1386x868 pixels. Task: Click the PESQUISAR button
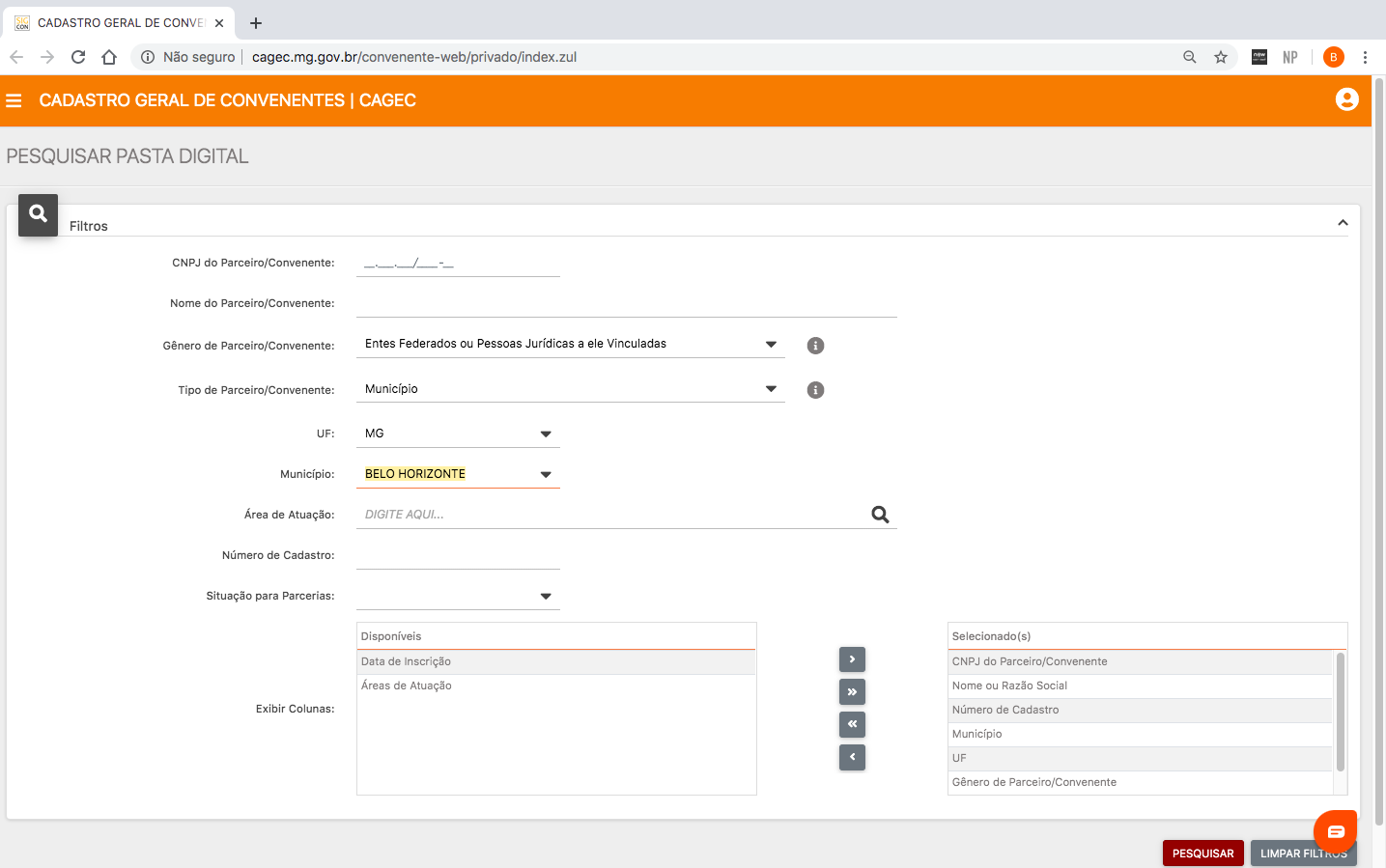1202,854
